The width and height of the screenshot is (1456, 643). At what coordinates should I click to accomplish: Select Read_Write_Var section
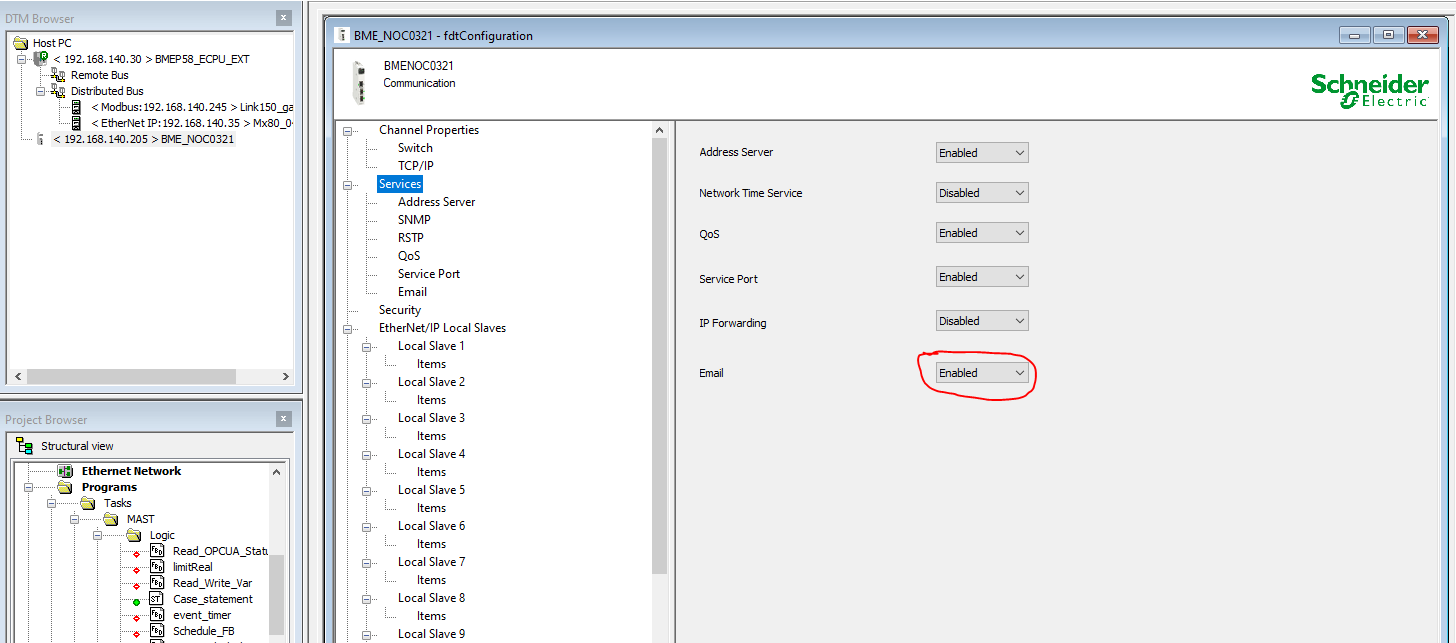(212, 583)
